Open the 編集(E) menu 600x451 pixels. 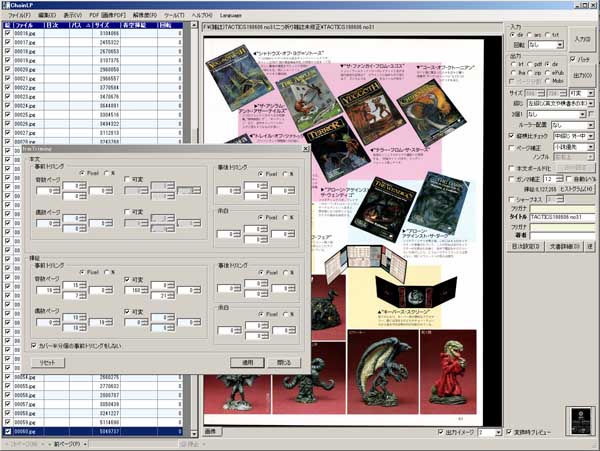click(47, 15)
